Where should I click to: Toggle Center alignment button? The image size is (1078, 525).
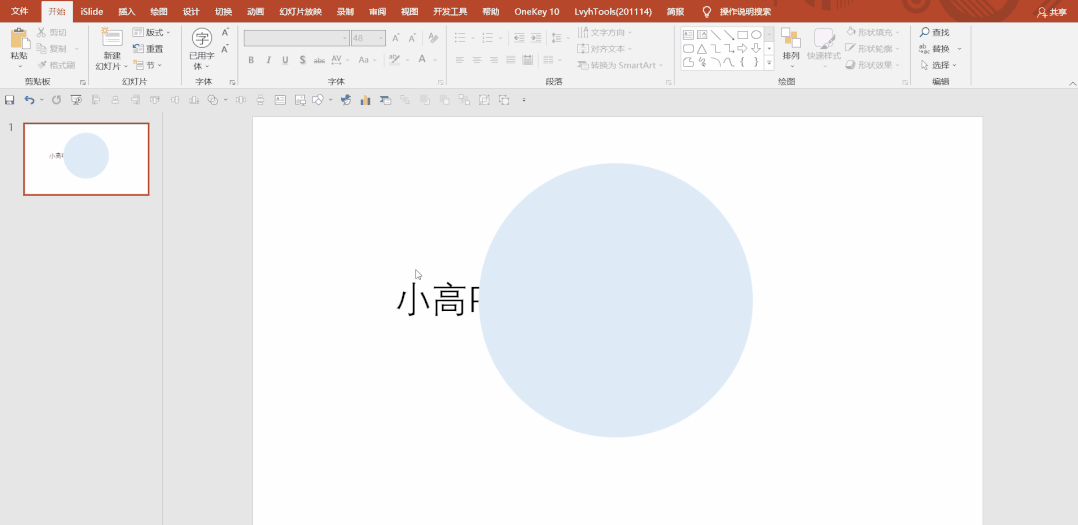click(477, 60)
